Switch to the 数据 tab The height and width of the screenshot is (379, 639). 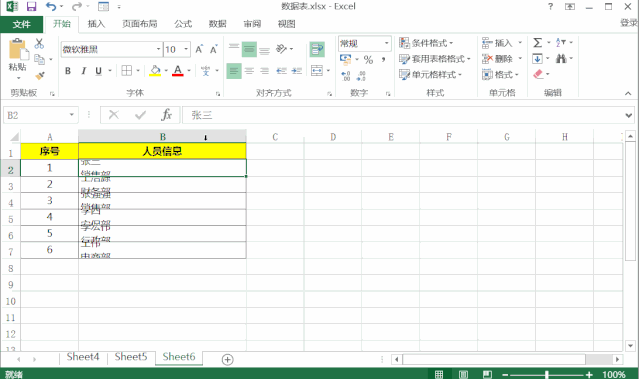[217, 24]
